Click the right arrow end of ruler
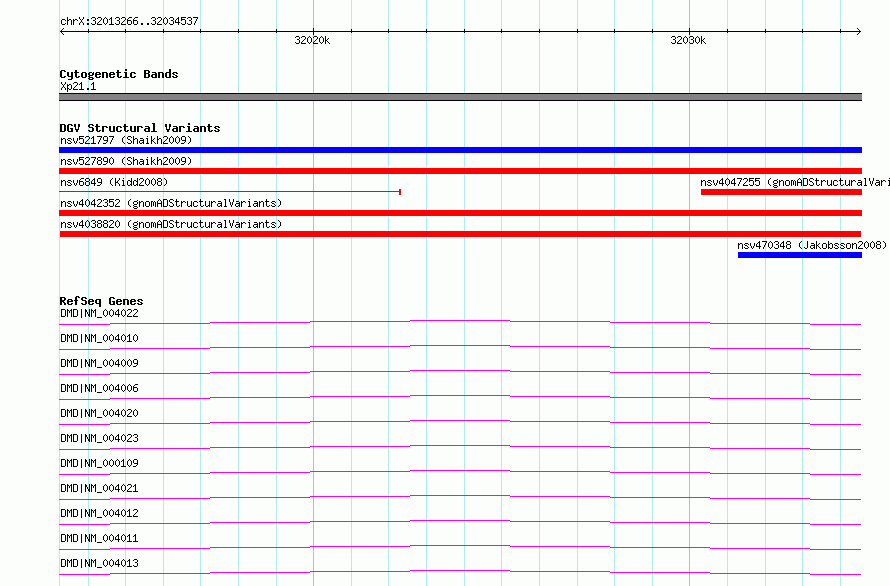The image size is (890, 586). pyautogui.click(x=858, y=31)
